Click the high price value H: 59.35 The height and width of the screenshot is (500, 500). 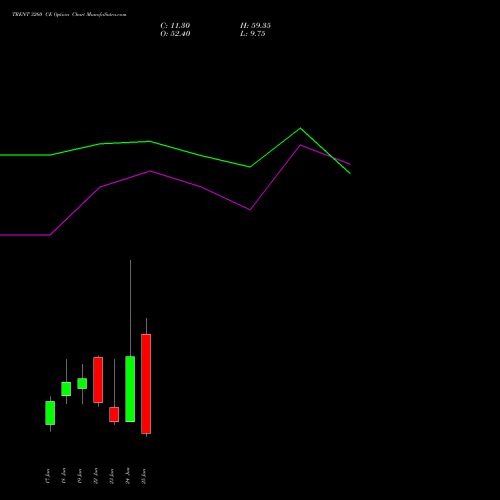pos(255,26)
